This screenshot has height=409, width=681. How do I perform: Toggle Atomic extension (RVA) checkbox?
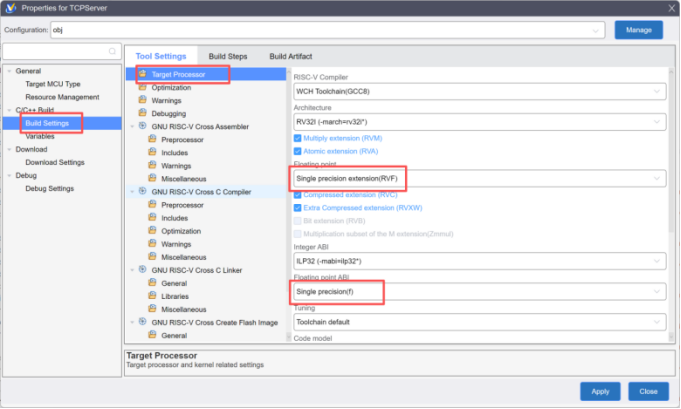298,151
